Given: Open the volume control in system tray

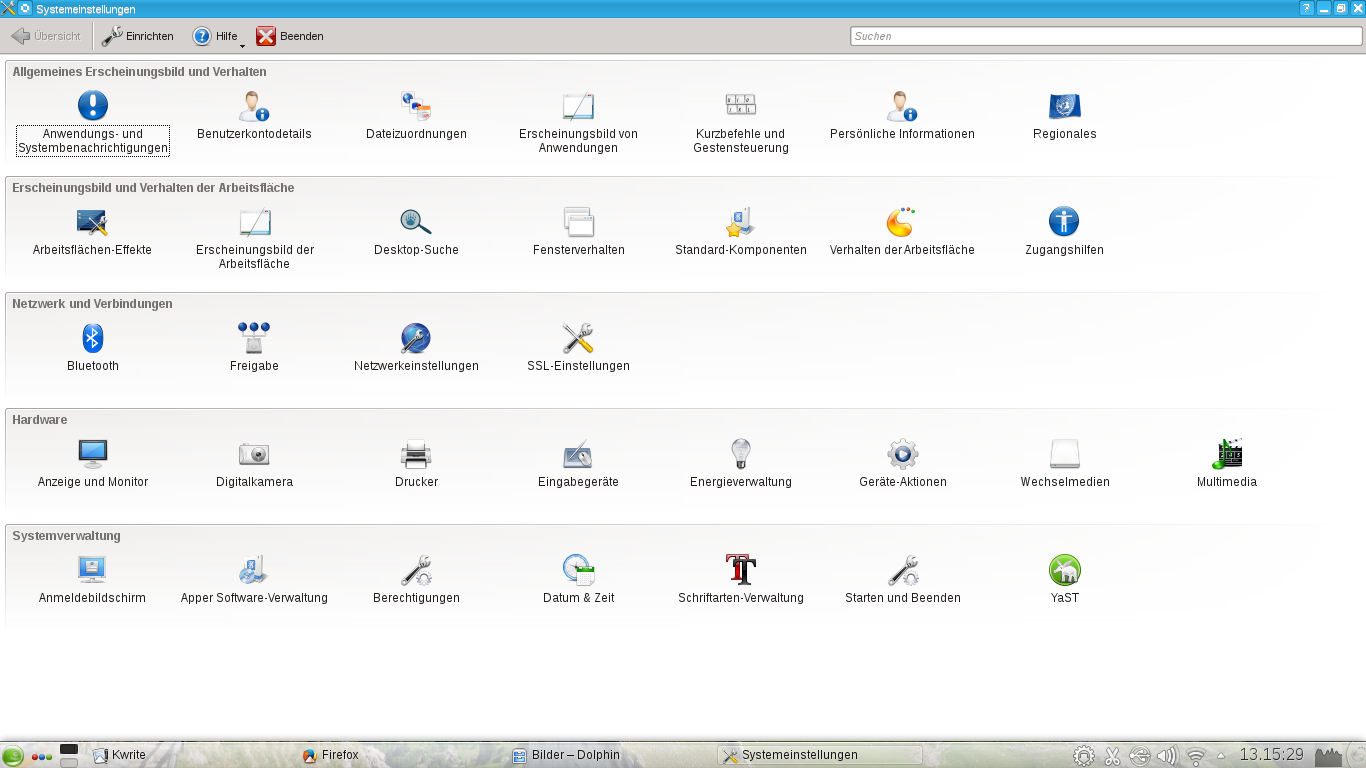Looking at the screenshot, I should (x=1167, y=756).
